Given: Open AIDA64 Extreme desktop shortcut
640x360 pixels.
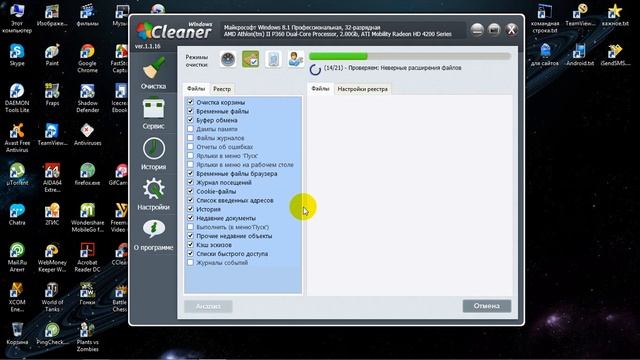Looking at the screenshot, I should pyautogui.click(x=52, y=178).
